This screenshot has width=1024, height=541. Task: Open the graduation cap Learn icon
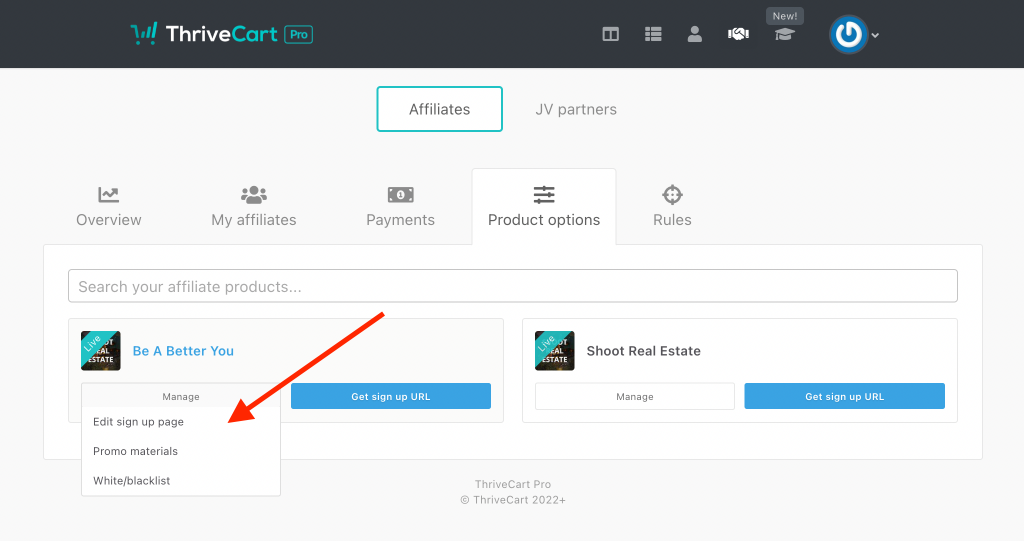coord(784,35)
